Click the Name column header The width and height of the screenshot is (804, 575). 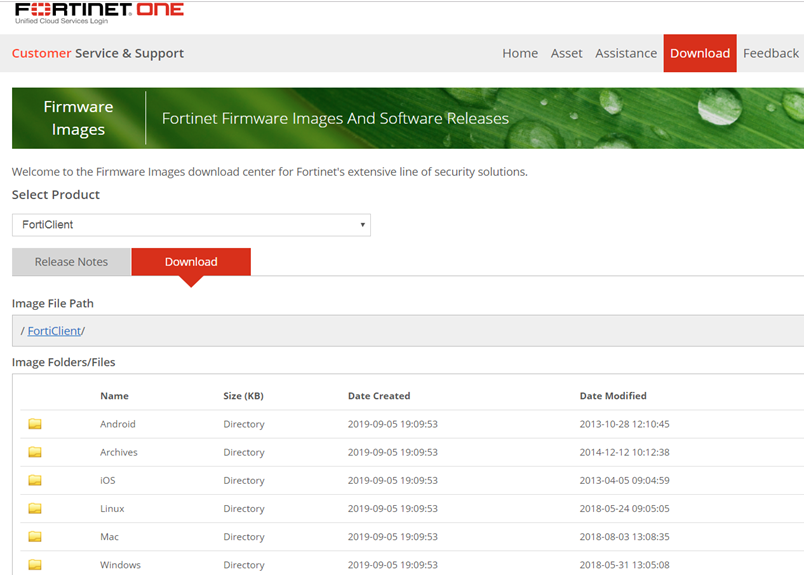click(x=114, y=396)
